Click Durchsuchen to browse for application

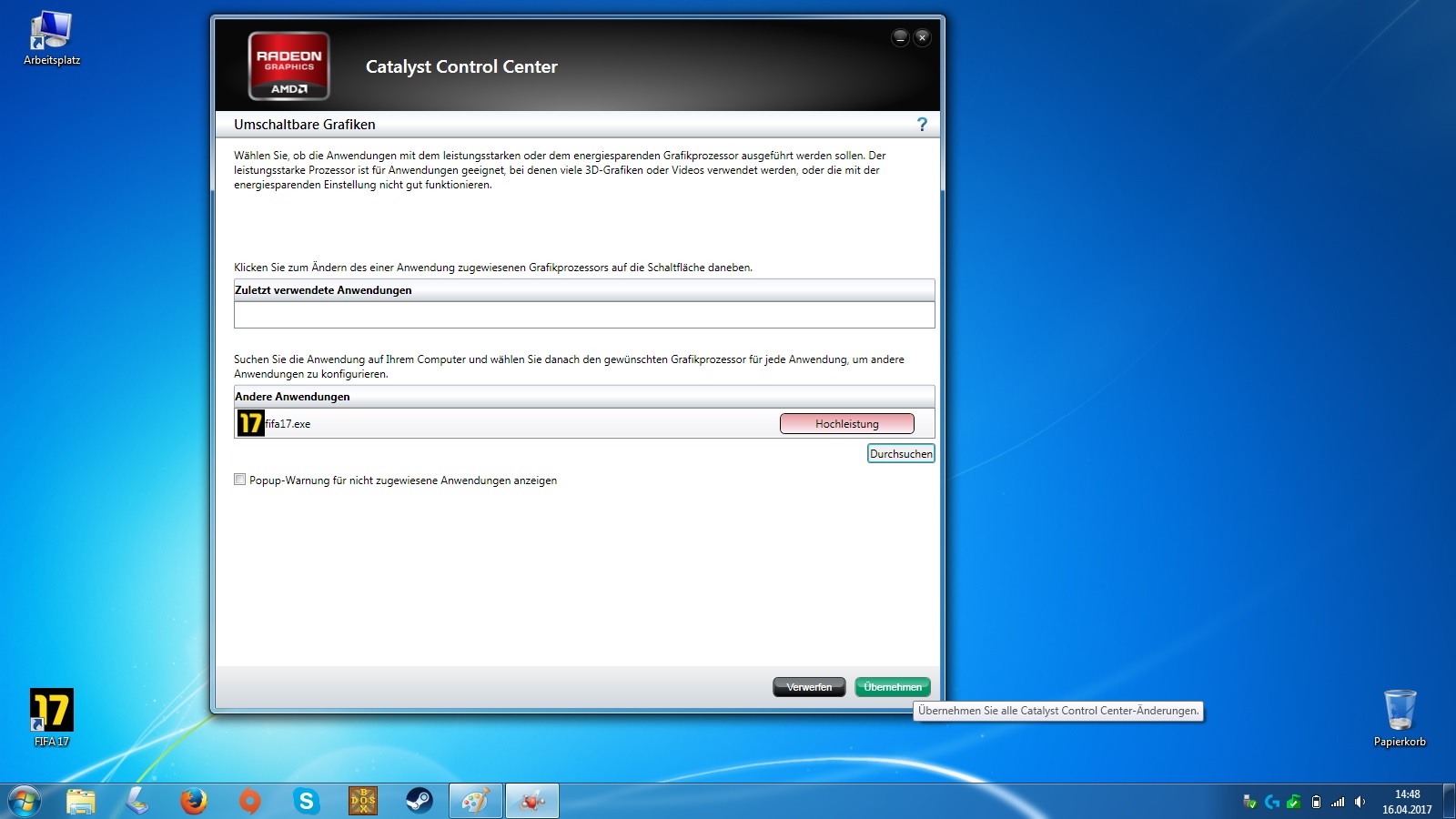click(x=900, y=454)
